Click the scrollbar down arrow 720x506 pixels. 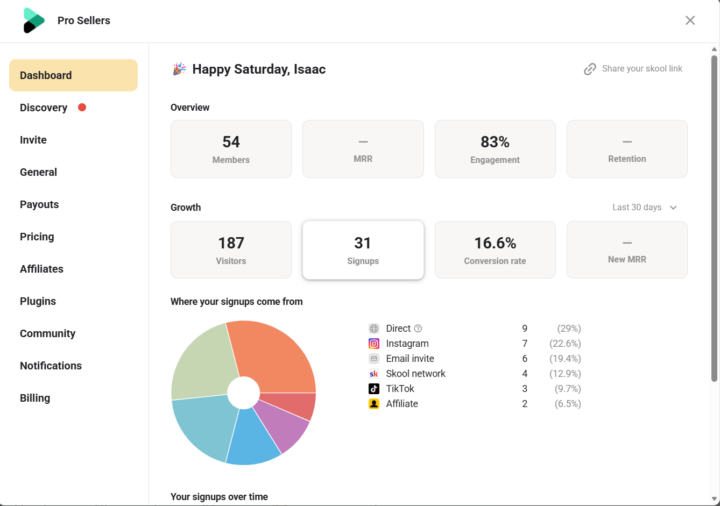pos(714,498)
